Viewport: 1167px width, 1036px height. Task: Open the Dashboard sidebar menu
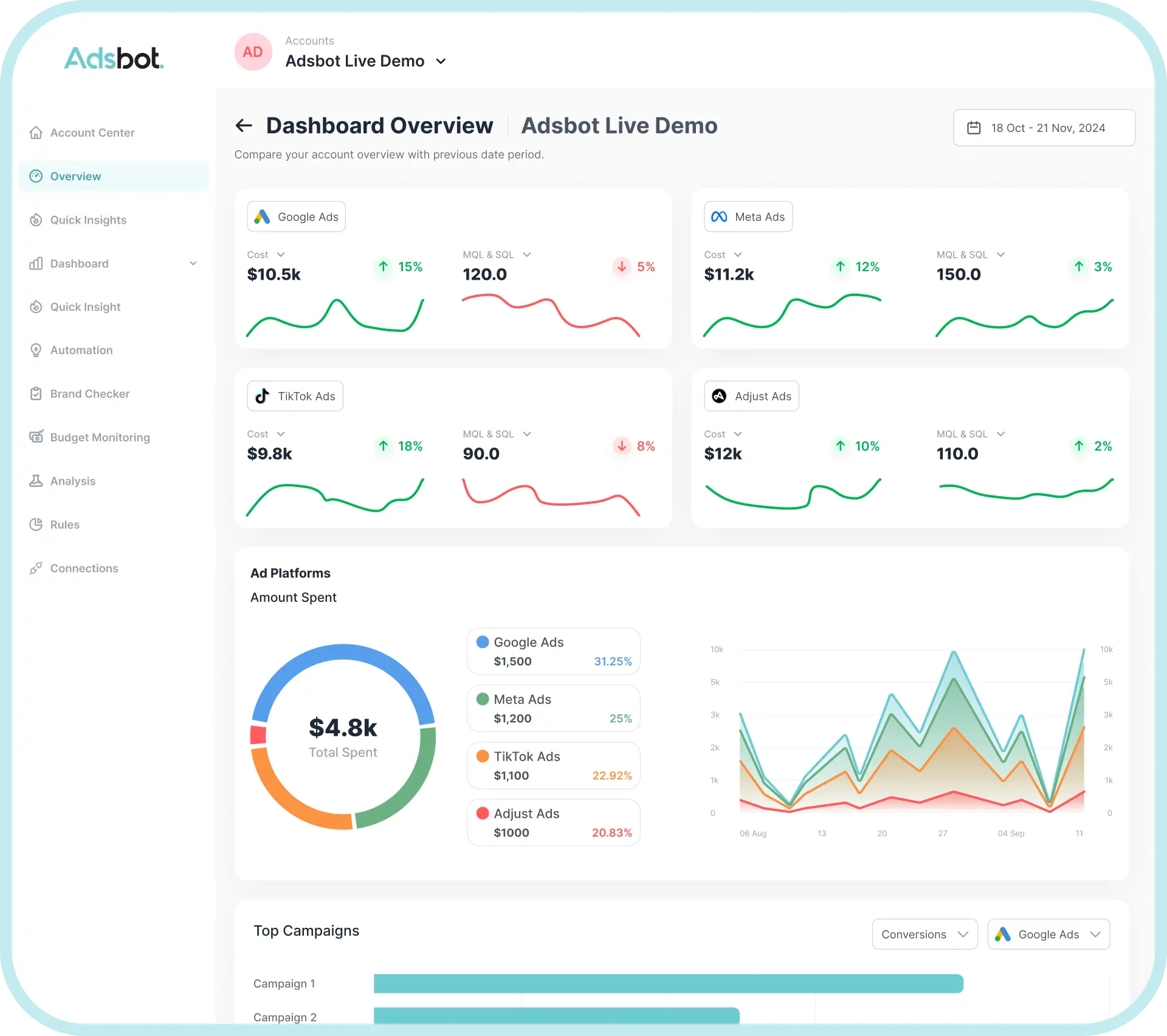114,263
